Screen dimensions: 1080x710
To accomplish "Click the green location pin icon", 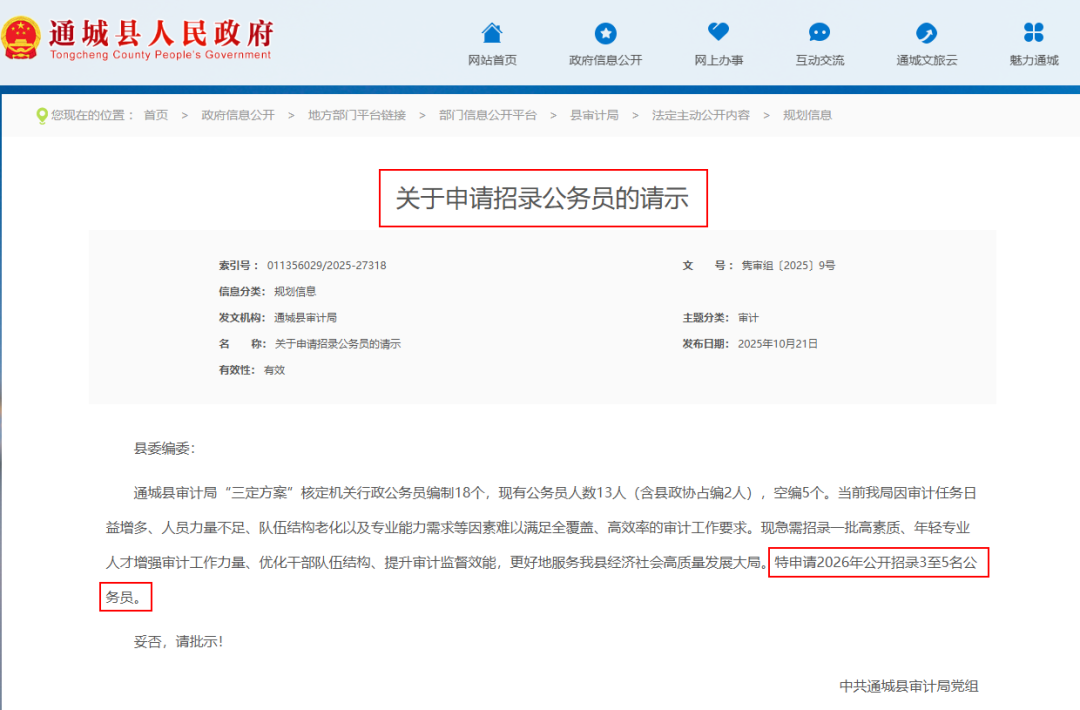I will click(x=41, y=116).
